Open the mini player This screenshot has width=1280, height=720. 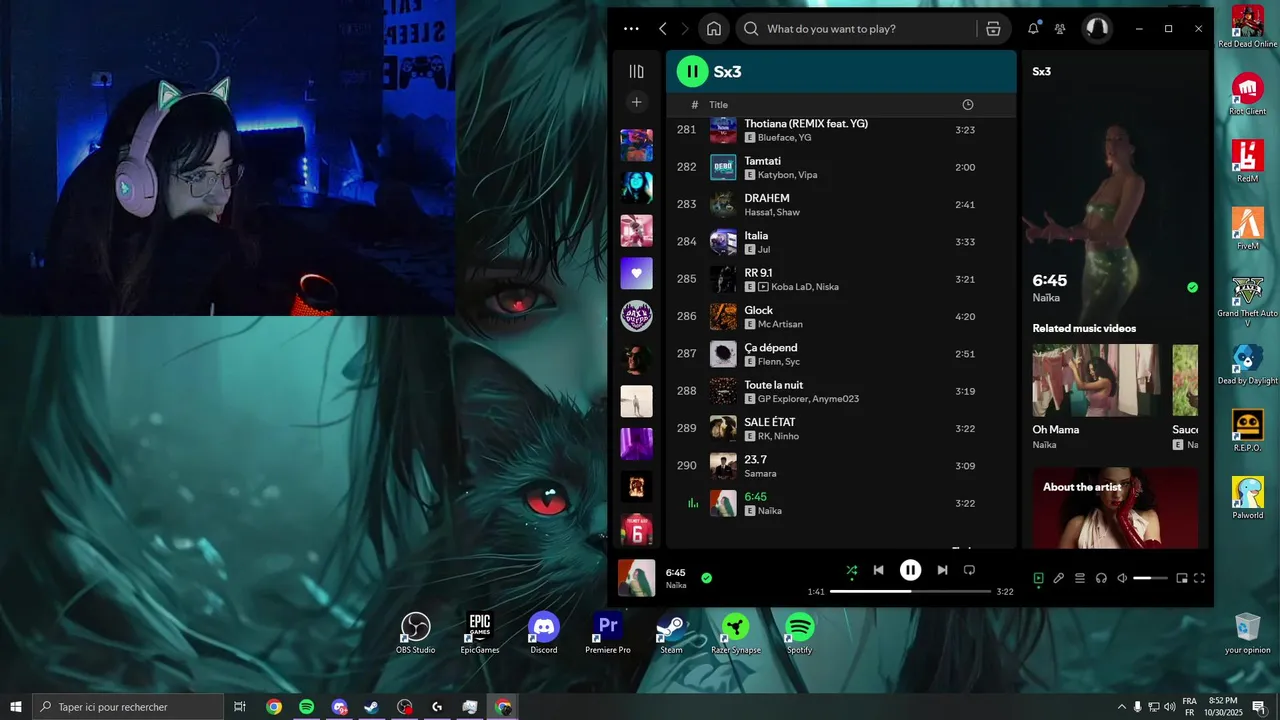pos(1182,578)
